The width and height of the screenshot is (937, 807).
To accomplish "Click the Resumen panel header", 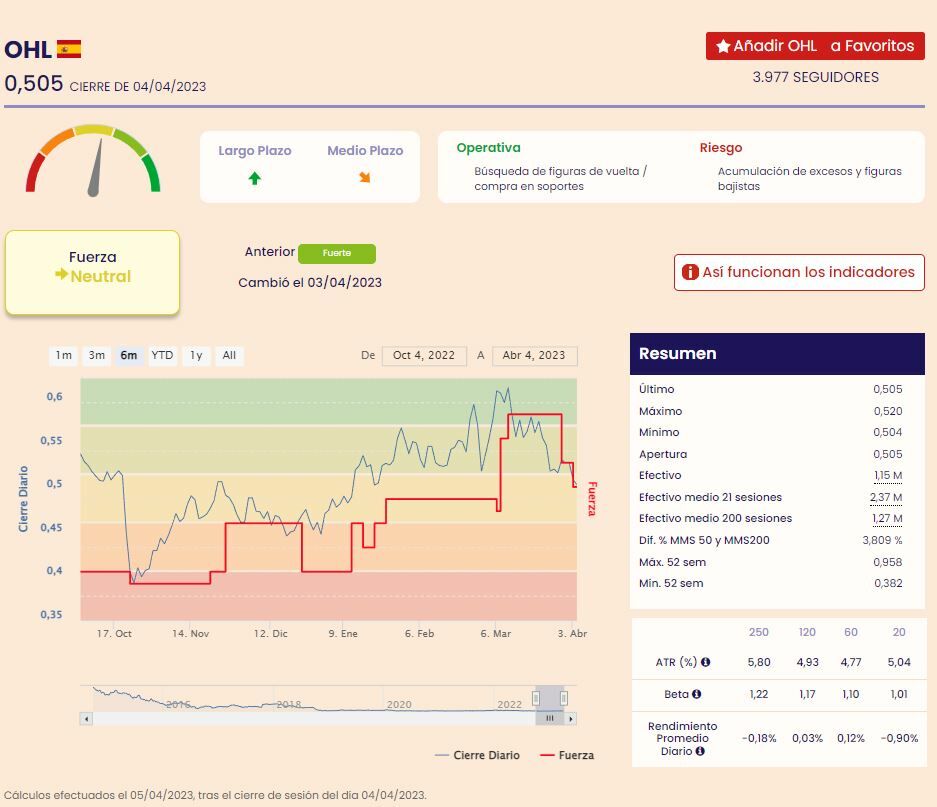I will 777,354.
